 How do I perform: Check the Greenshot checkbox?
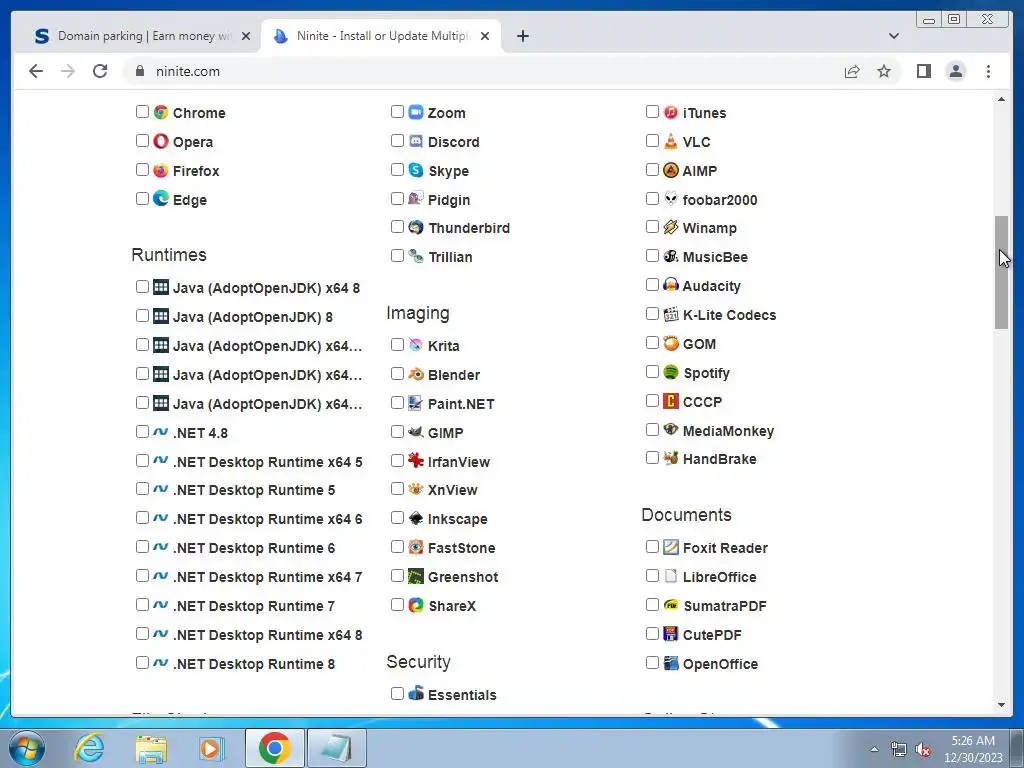397,575
